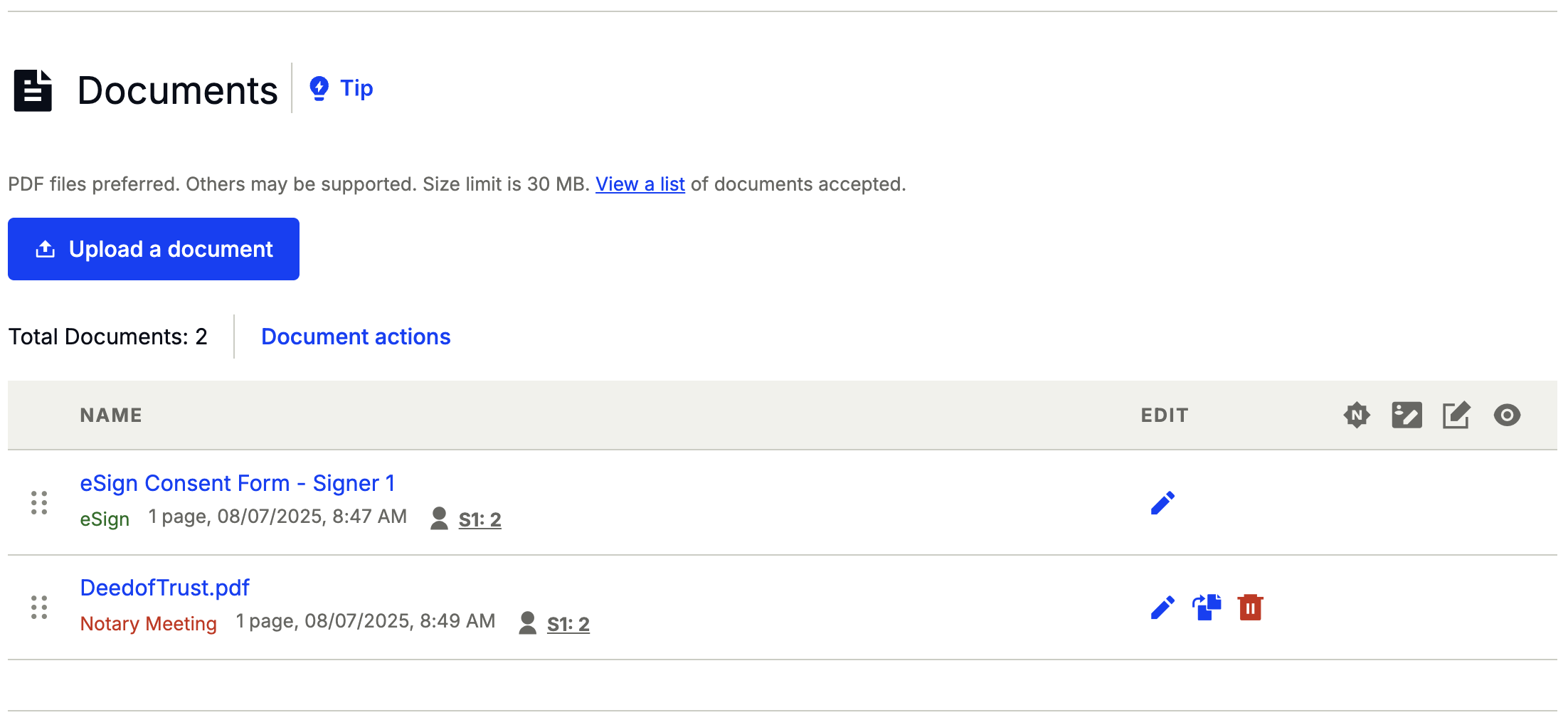Open eSign Consent Form - Signer 1

coord(238,482)
